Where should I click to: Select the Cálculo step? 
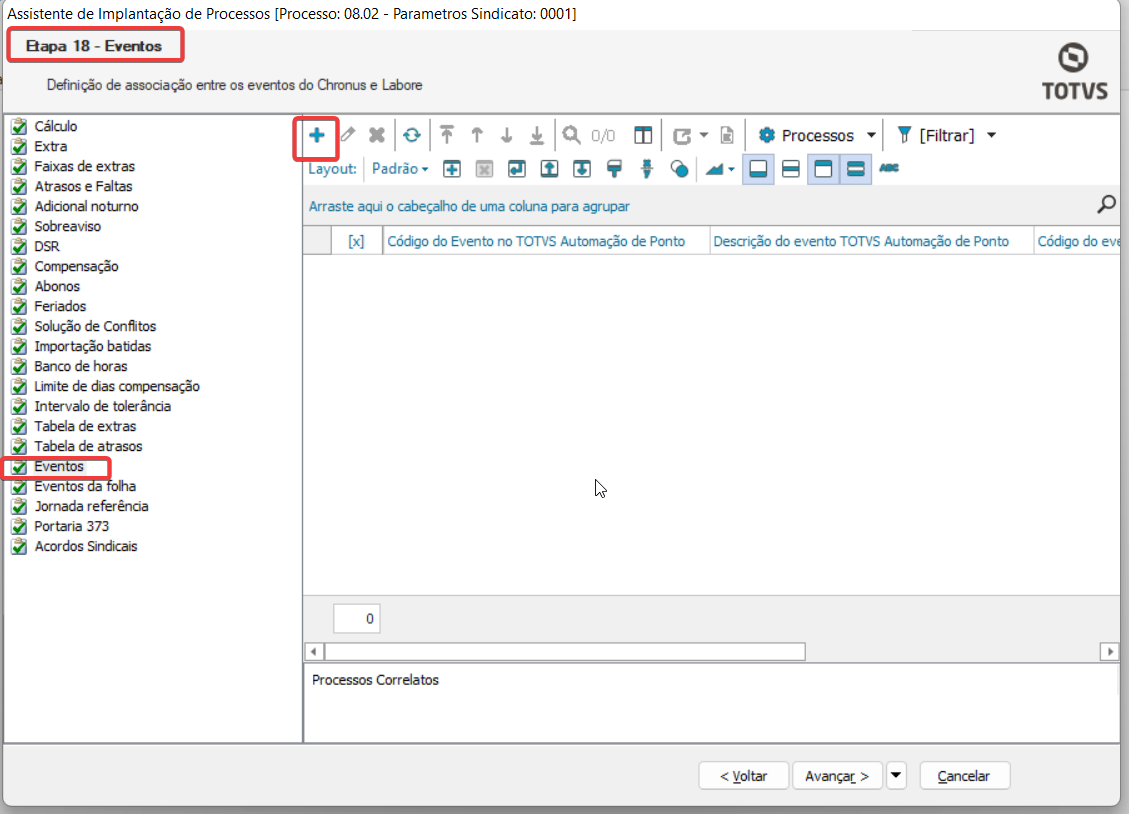(55, 126)
